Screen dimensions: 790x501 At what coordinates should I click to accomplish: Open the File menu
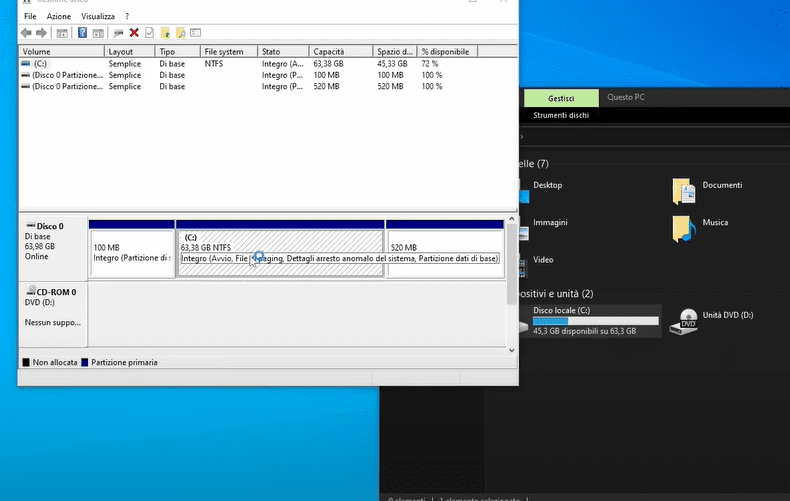pos(31,17)
